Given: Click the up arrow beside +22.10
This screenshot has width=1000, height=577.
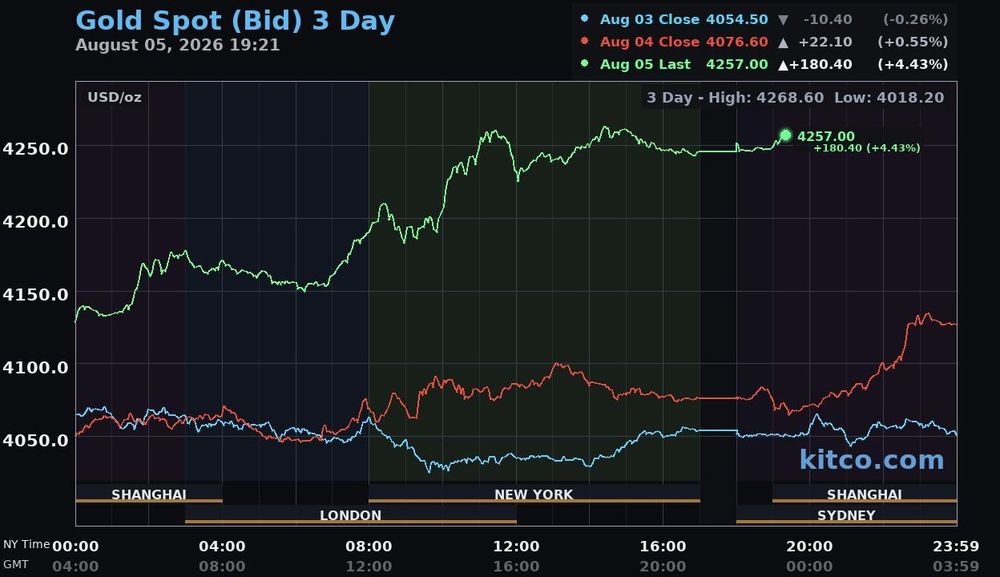Looking at the screenshot, I should (783, 43).
